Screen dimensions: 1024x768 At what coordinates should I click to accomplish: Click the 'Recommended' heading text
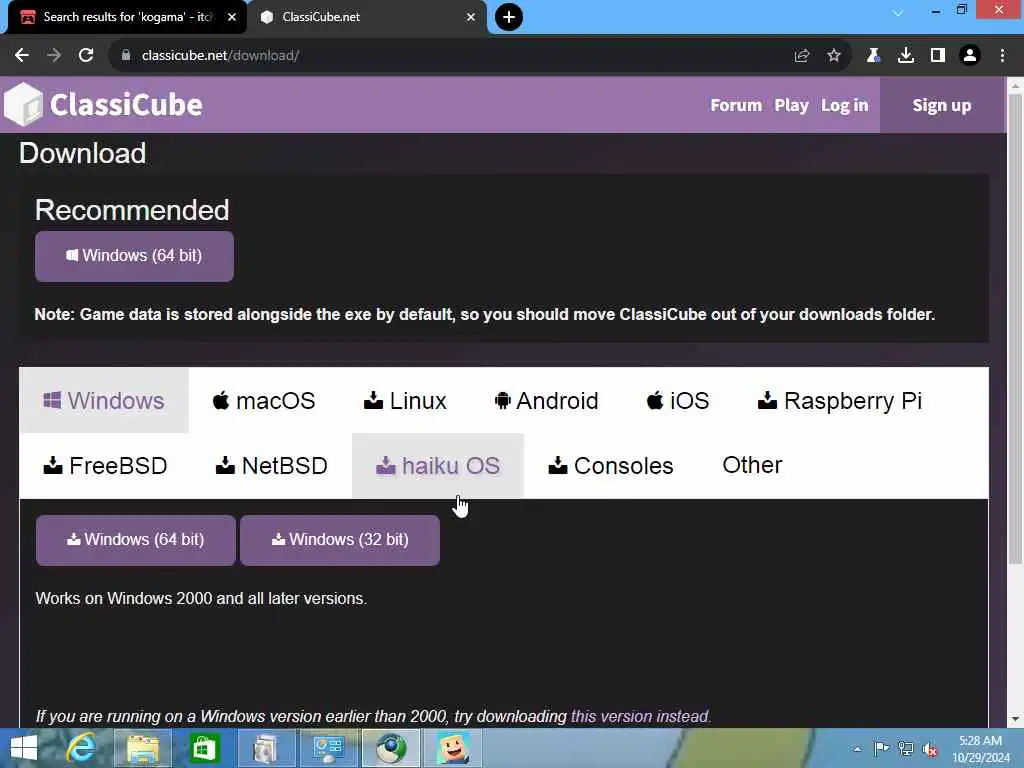132,210
